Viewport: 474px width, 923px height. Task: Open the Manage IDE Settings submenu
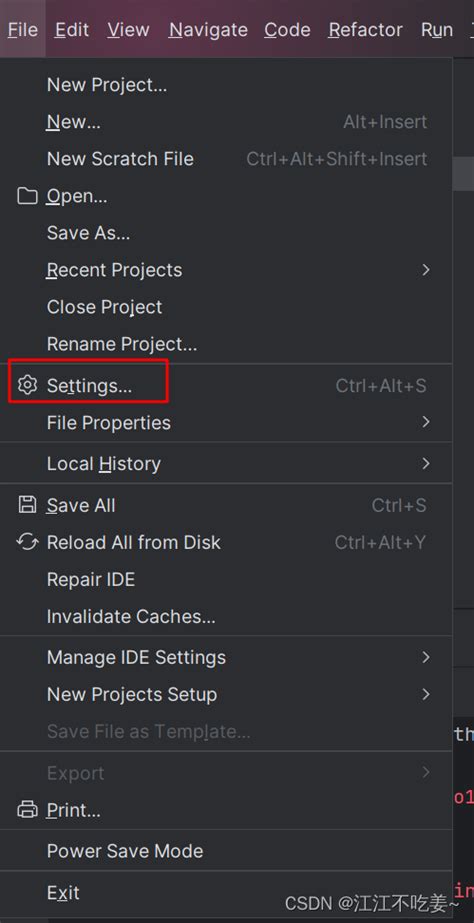pyautogui.click(x=226, y=657)
